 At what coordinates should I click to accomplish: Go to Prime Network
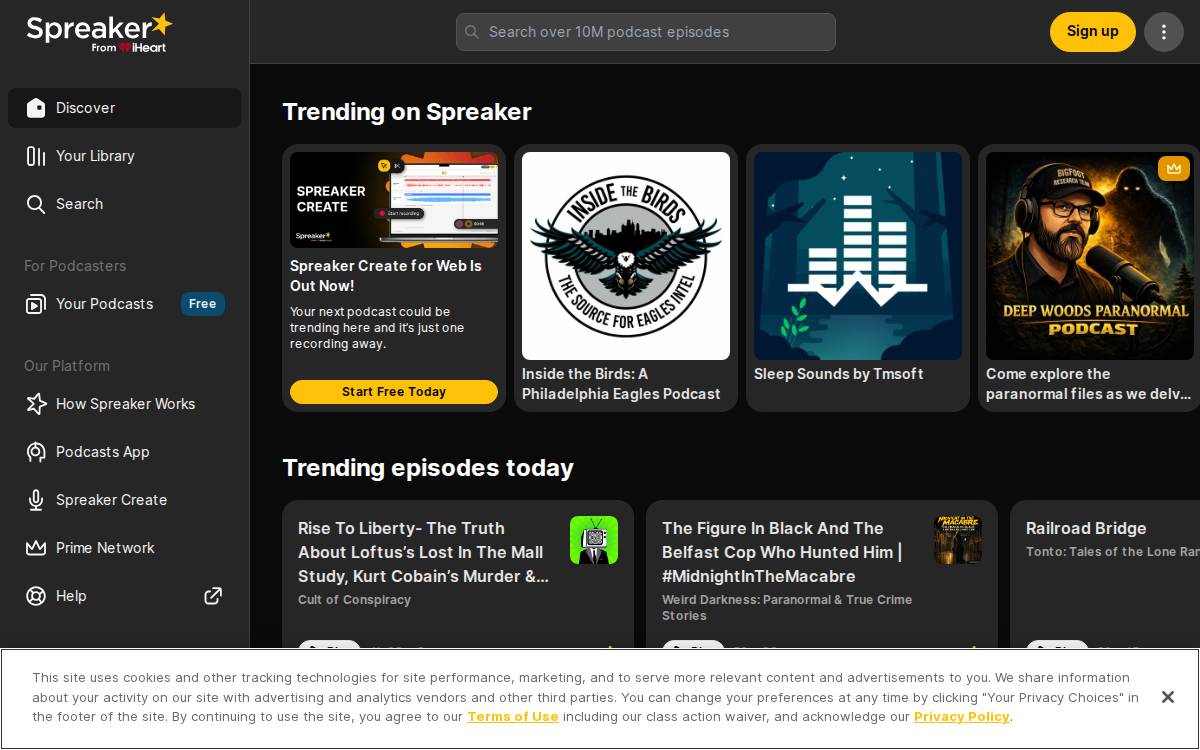[x=124, y=548]
